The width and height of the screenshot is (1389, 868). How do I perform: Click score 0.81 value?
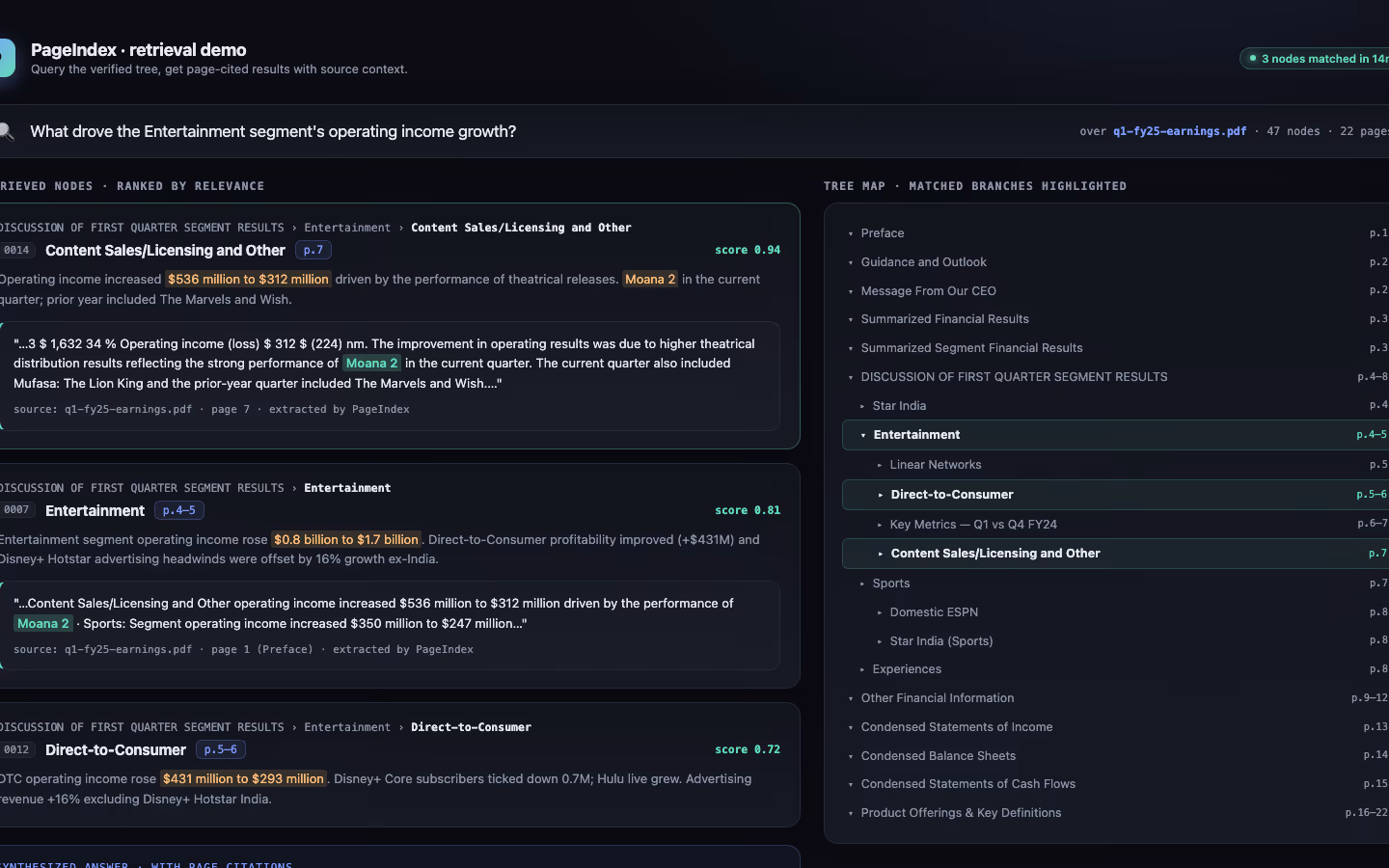click(x=748, y=510)
